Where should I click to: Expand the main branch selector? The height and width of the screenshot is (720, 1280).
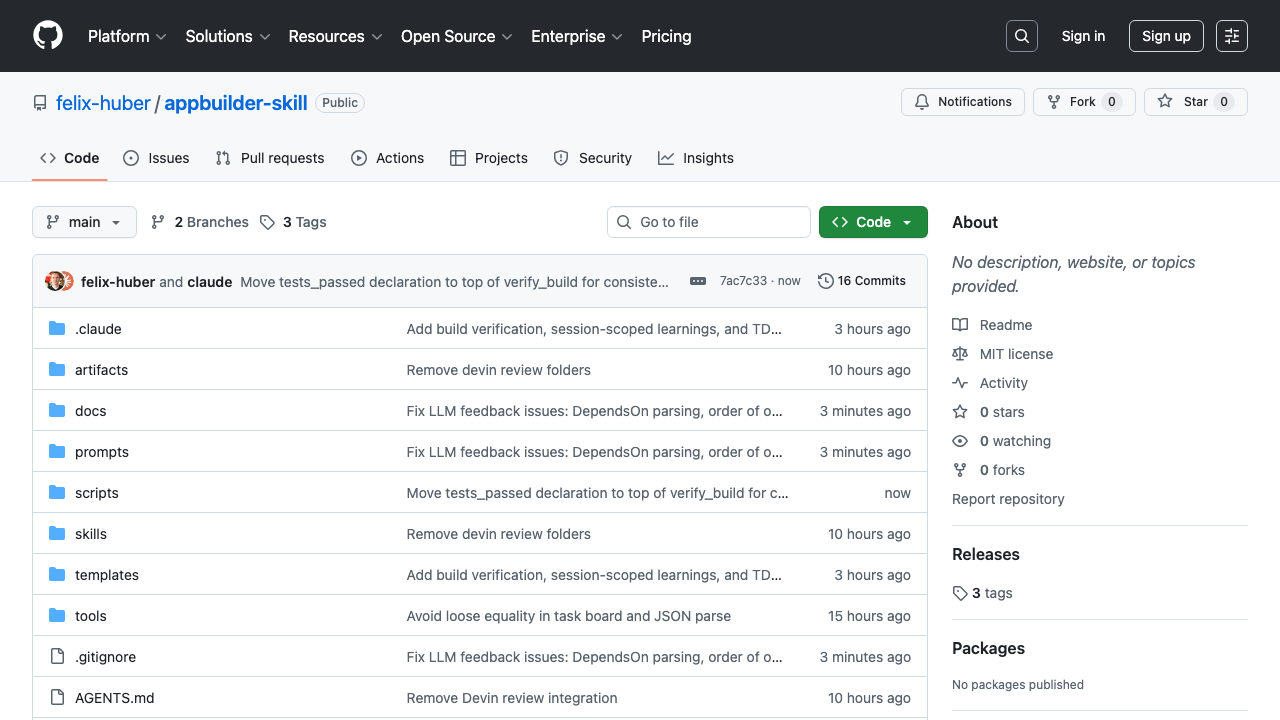pos(84,221)
